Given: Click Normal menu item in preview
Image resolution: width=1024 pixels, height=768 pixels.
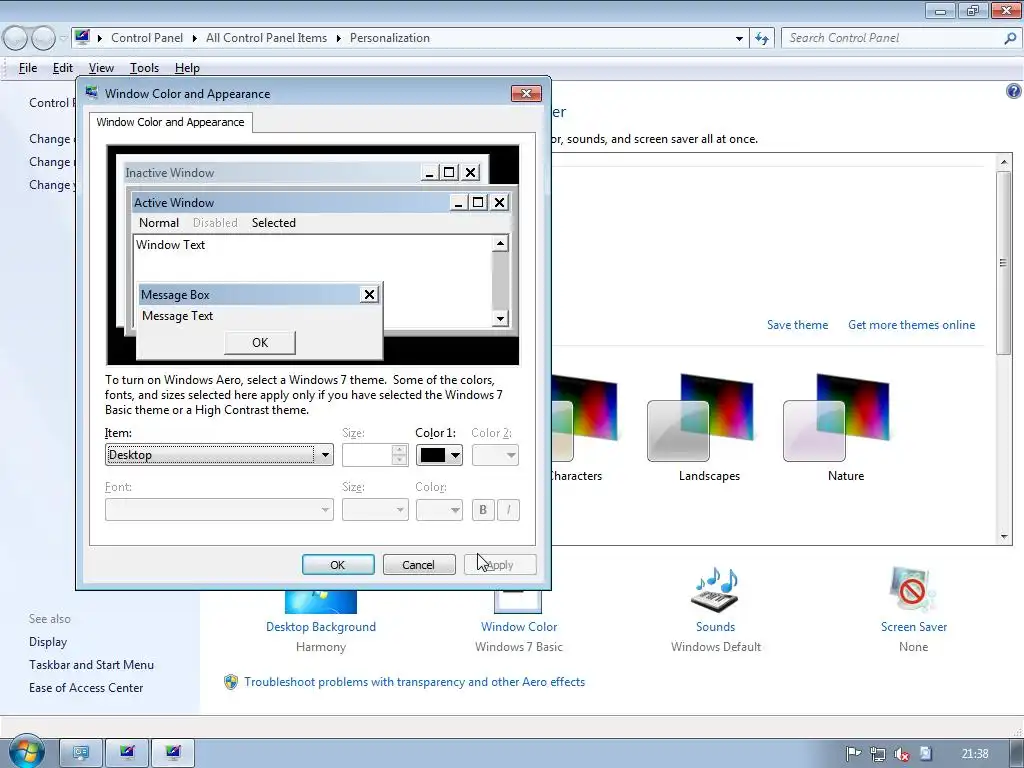Looking at the screenshot, I should [159, 223].
